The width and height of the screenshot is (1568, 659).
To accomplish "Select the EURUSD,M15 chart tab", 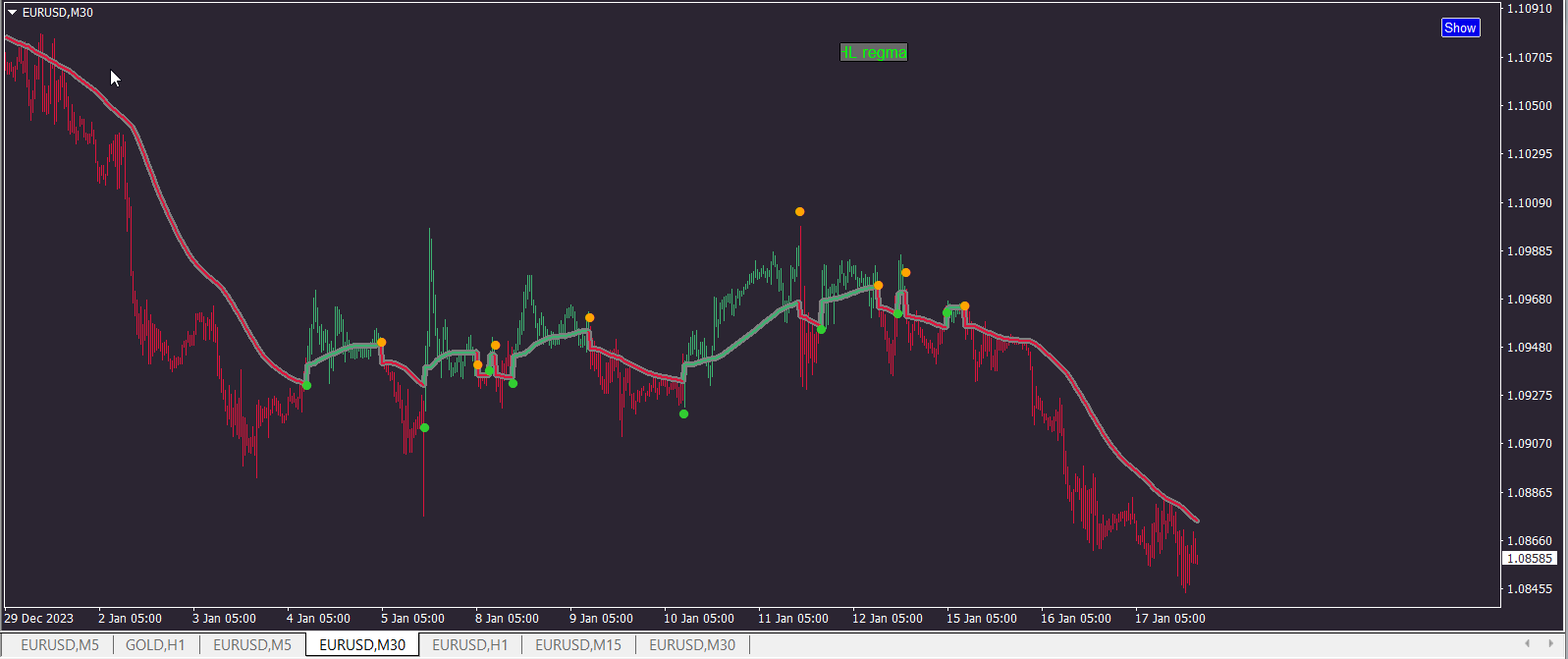I will (x=578, y=645).
